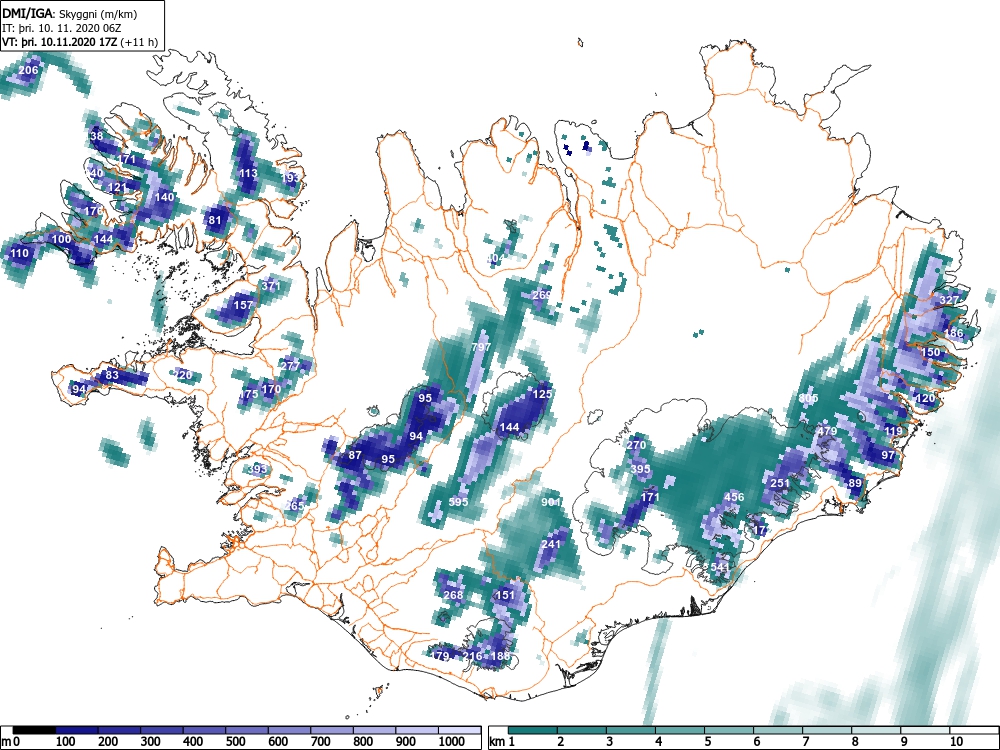Screen dimensions: 1000x750
Task: Click the visibility value 901 on the map
Action: coord(551,502)
